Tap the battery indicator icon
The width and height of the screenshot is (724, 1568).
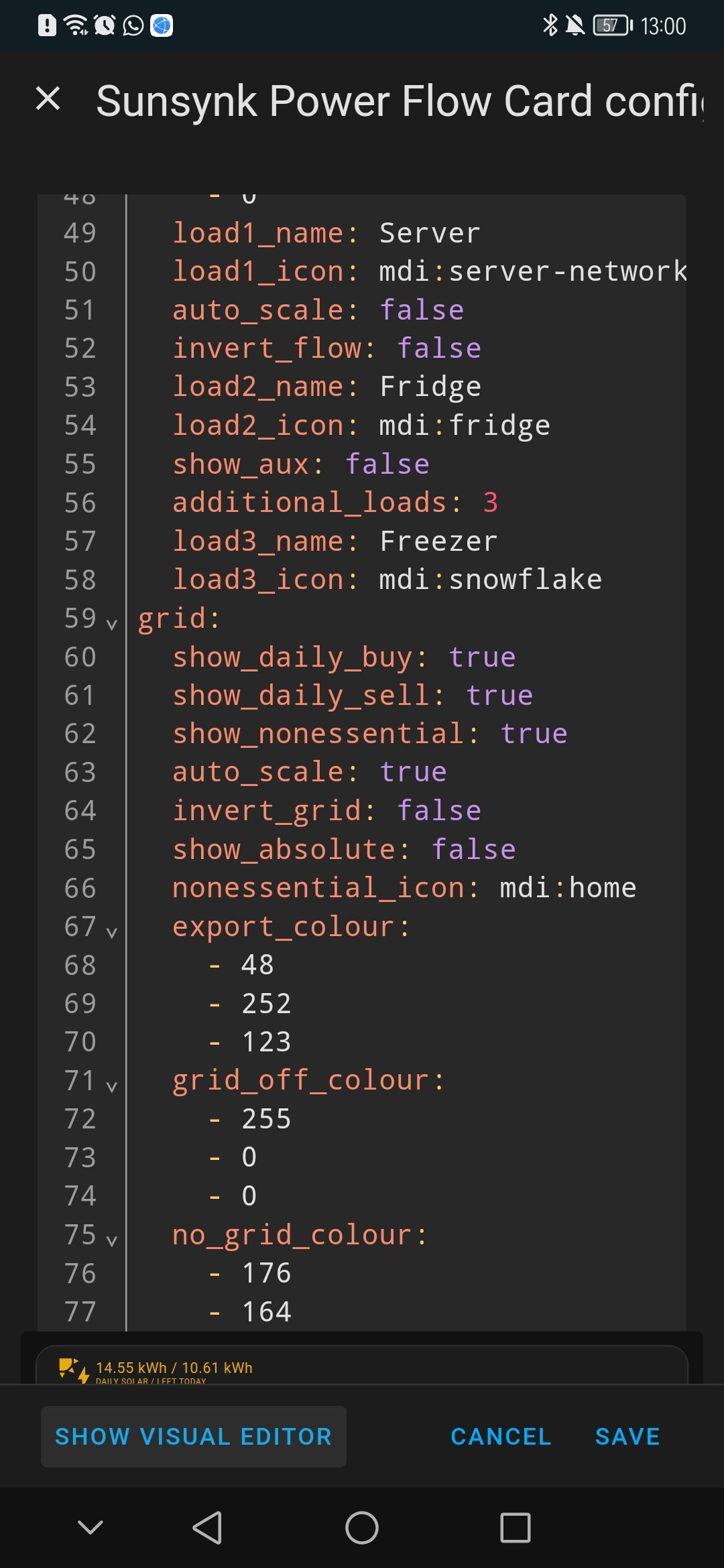[612, 25]
